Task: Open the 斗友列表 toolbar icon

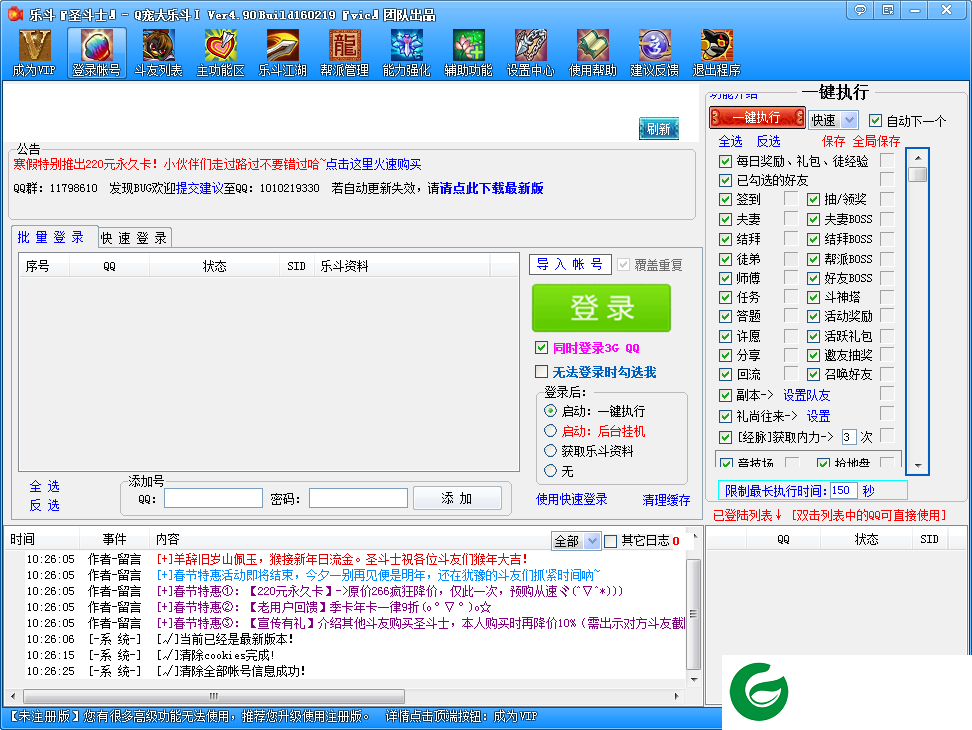Action: (158, 53)
